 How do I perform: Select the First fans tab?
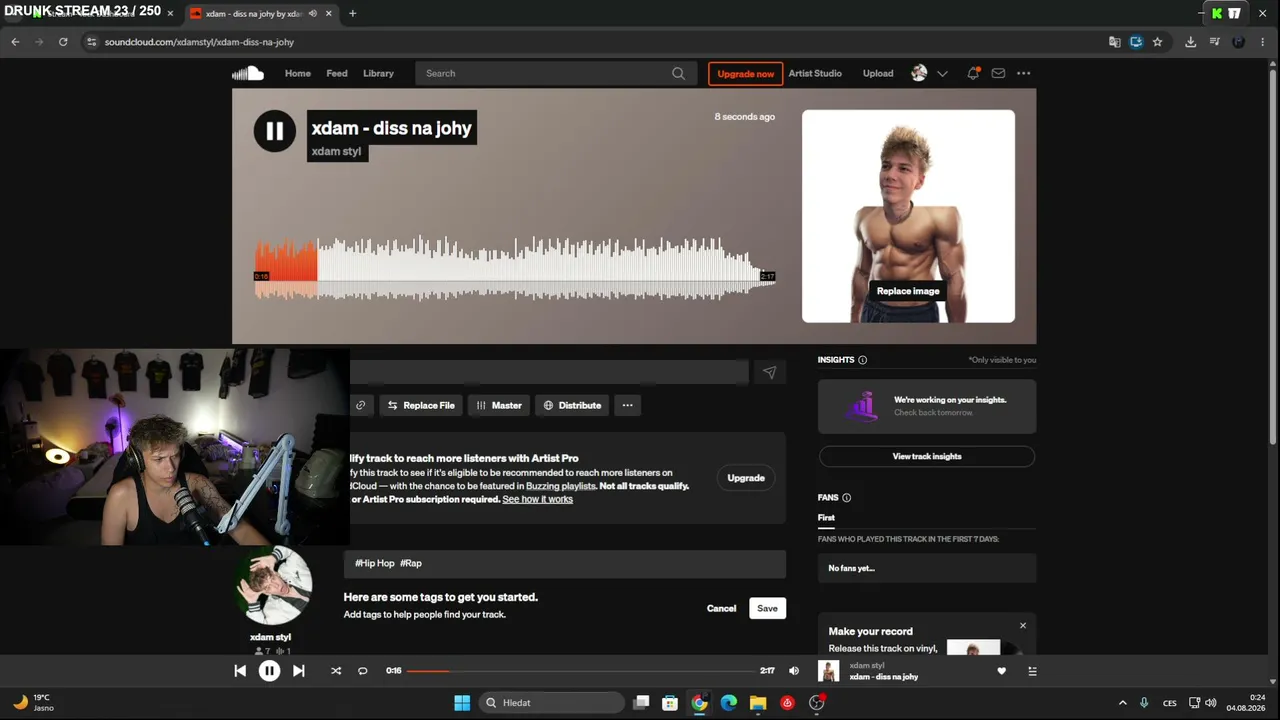826,518
